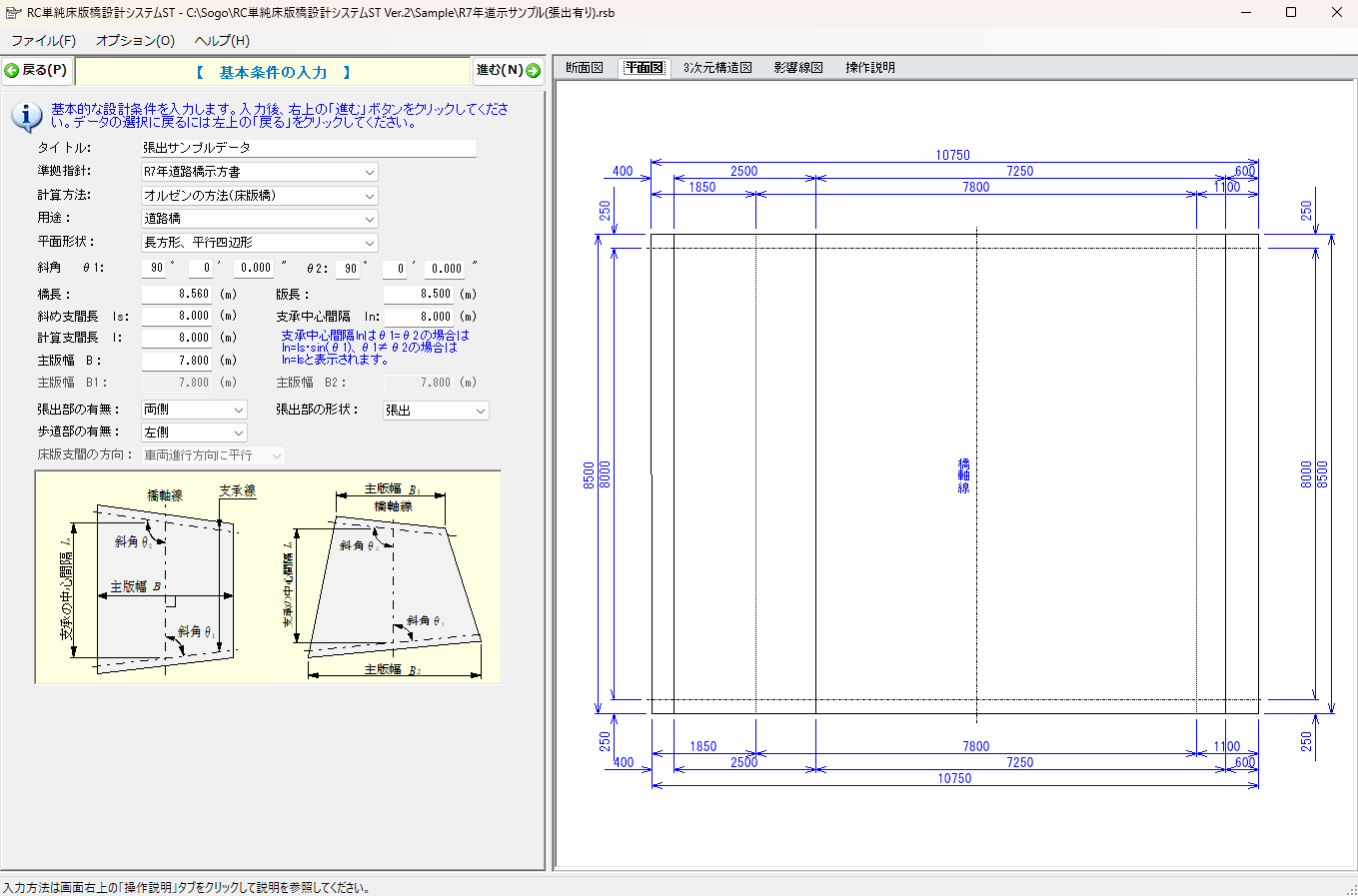Open the ファイル(F) menu
Screen dimensions: 1358x896
point(43,41)
